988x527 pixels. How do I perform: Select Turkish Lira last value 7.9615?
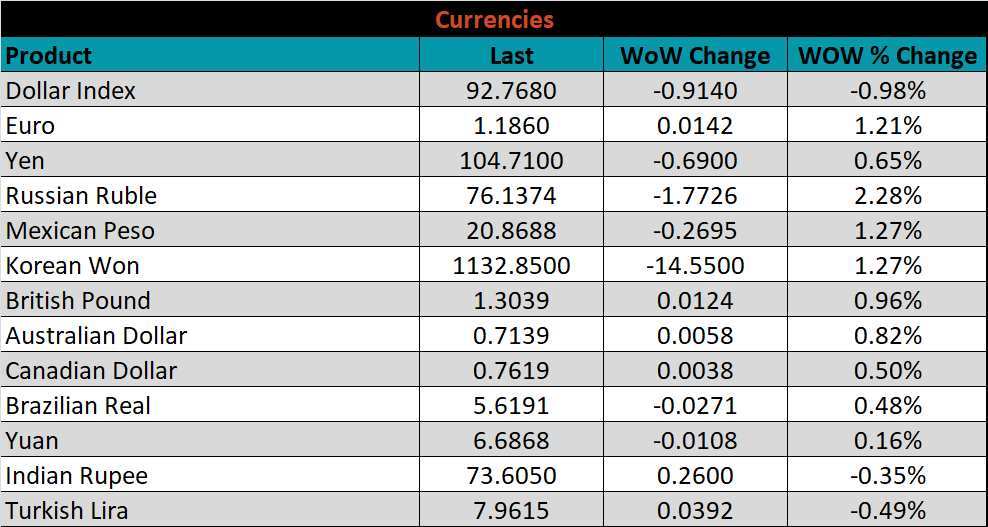[511, 511]
